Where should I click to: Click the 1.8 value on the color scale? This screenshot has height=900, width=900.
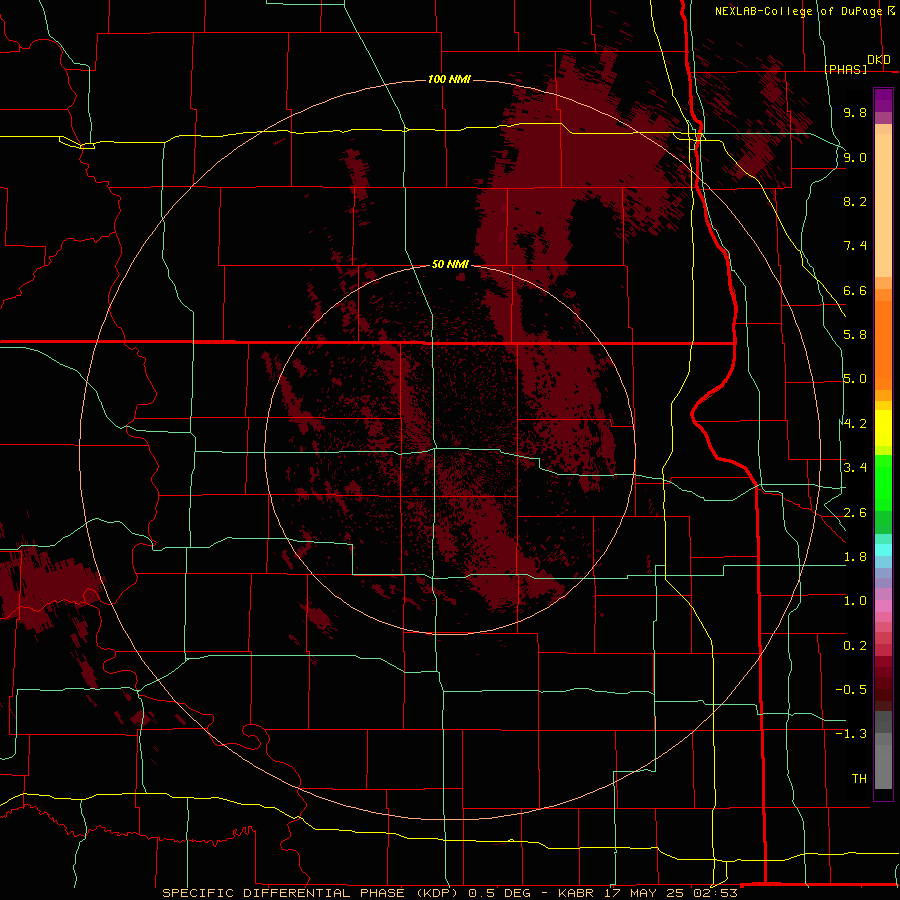(x=855, y=557)
